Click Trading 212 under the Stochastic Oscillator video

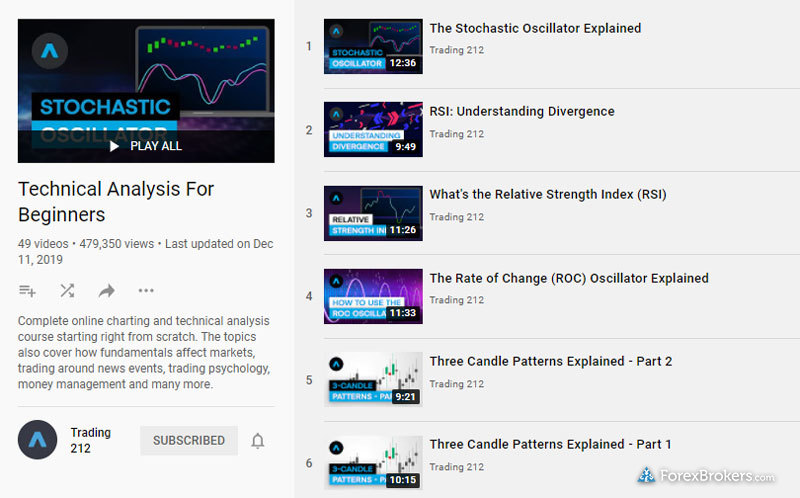(456, 50)
